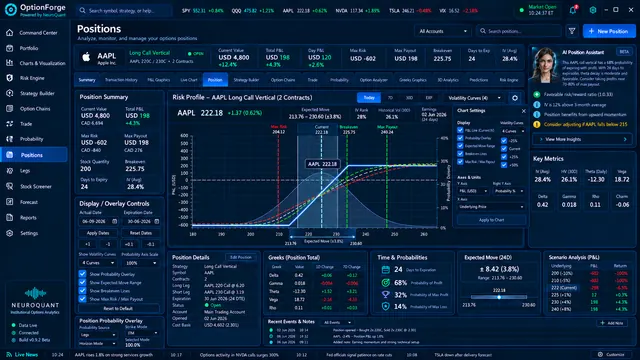Switch to the Live Chart tab
This screenshot has height=360, width=640.
189,80
